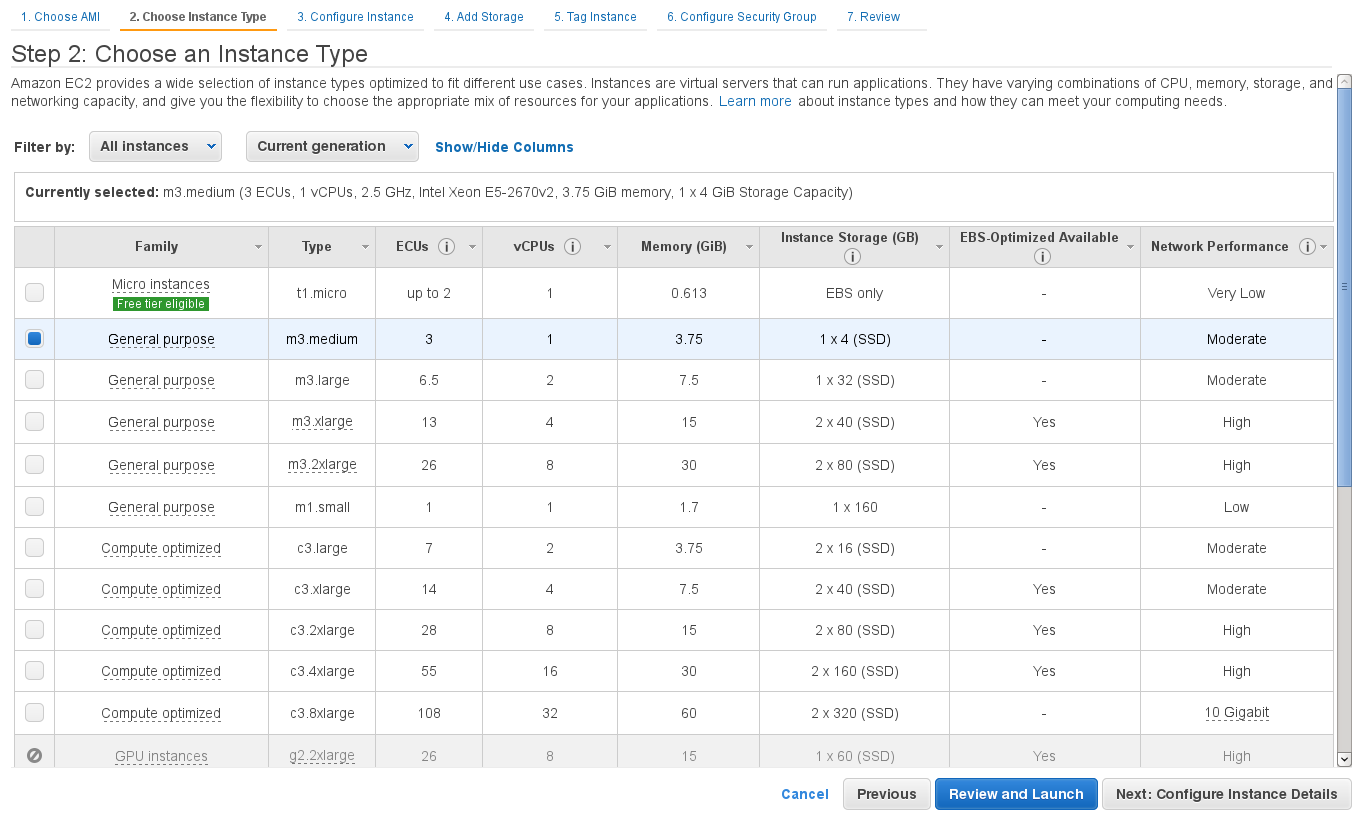The height and width of the screenshot is (819, 1358).
Task: Expand the Family column sort arrow
Action: (x=258, y=247)
